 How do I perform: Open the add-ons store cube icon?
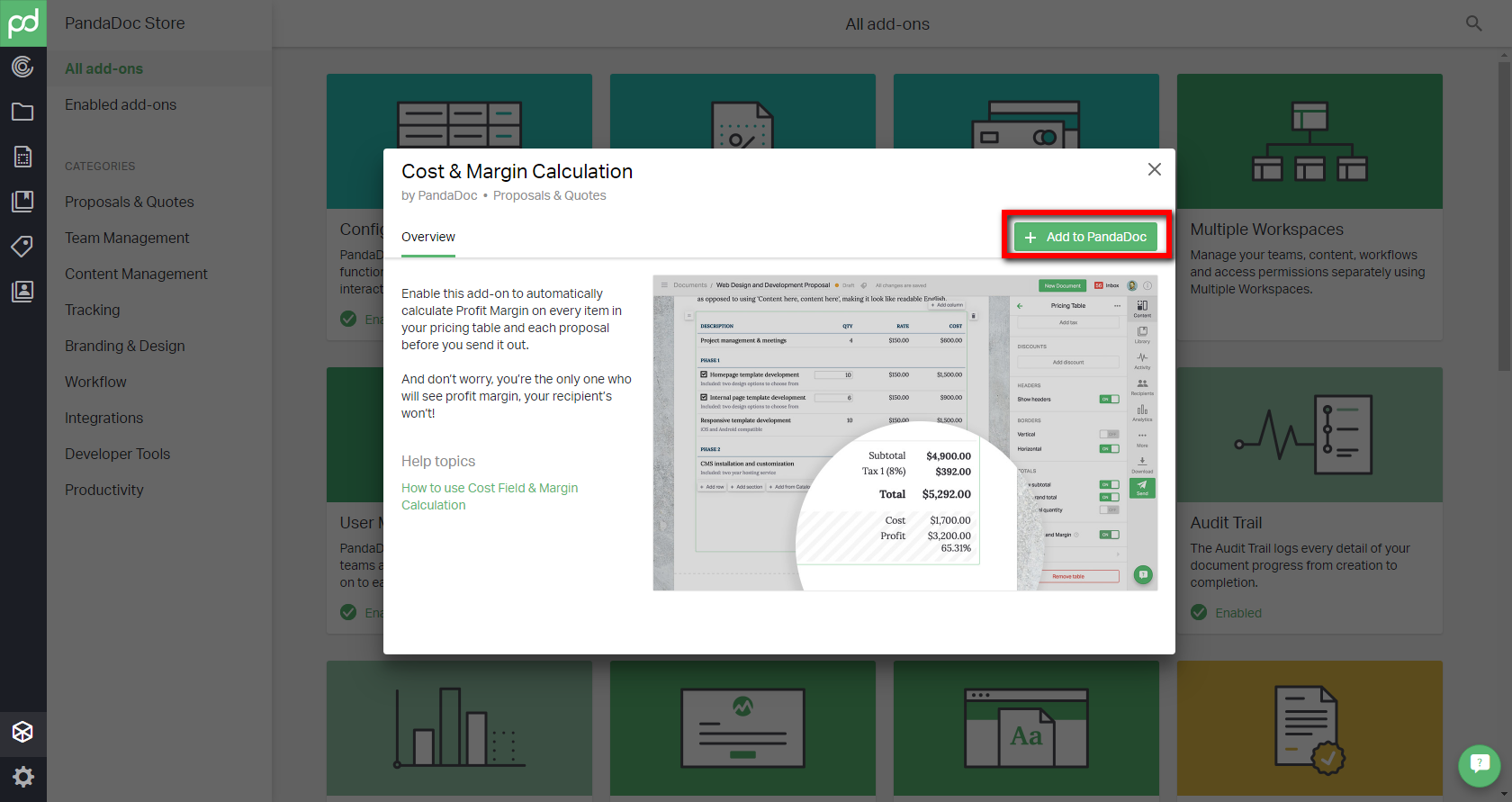[x=22, y=732]
